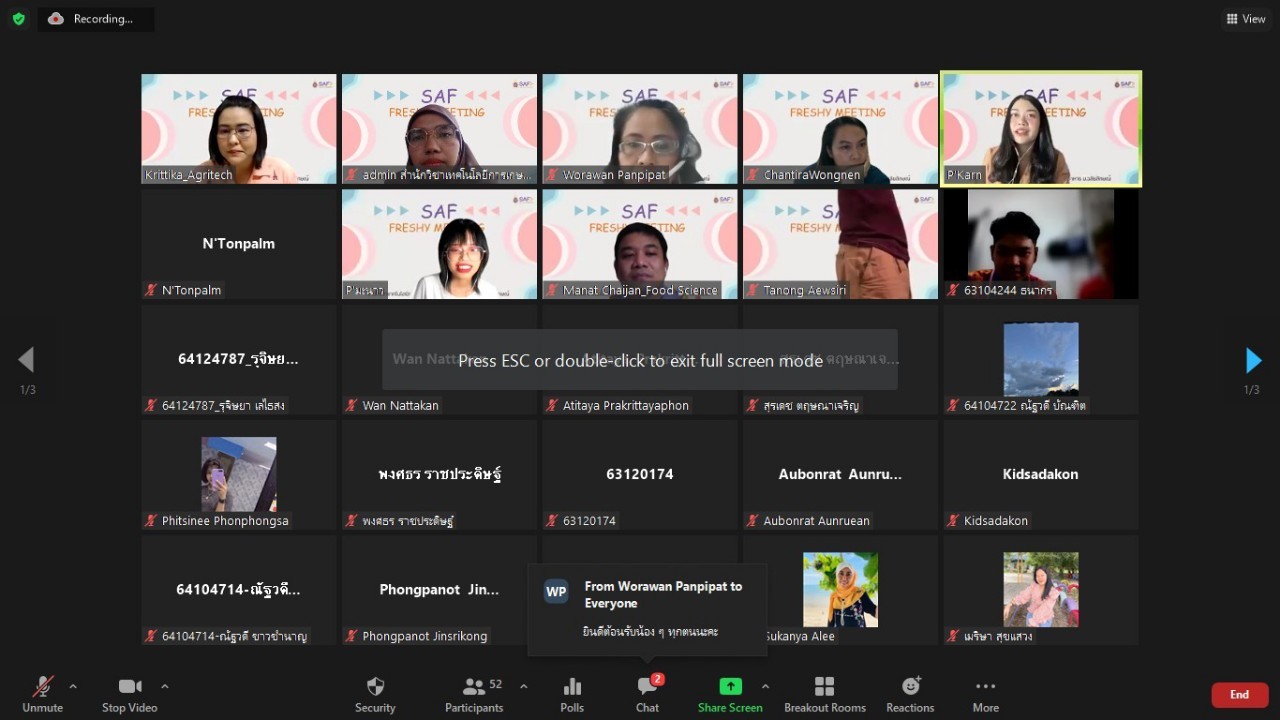Open the View layout menu
This screenshot has height=720, width=1280.
point(1246,19)
